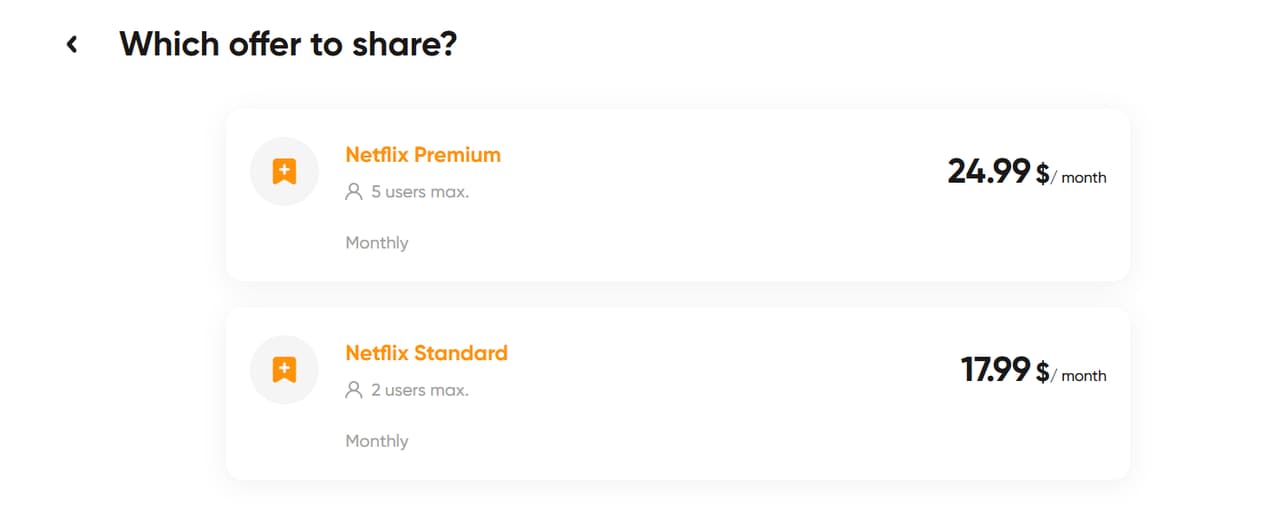The height and width of the screenshot is (523, 1280).
Task: Click 'Monthly' label in Netflix Premium card
Action: (x=377, y=243)
